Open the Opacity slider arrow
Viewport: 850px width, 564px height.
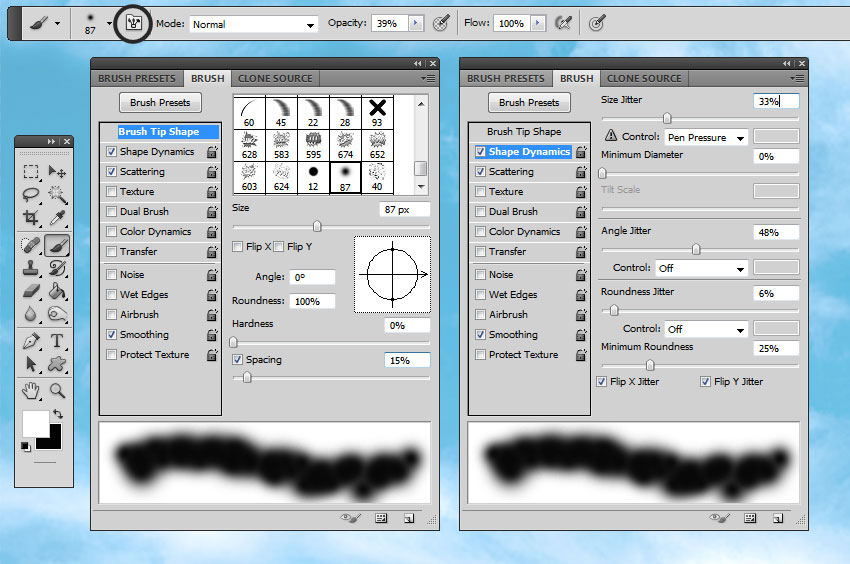tap(416, 23)
